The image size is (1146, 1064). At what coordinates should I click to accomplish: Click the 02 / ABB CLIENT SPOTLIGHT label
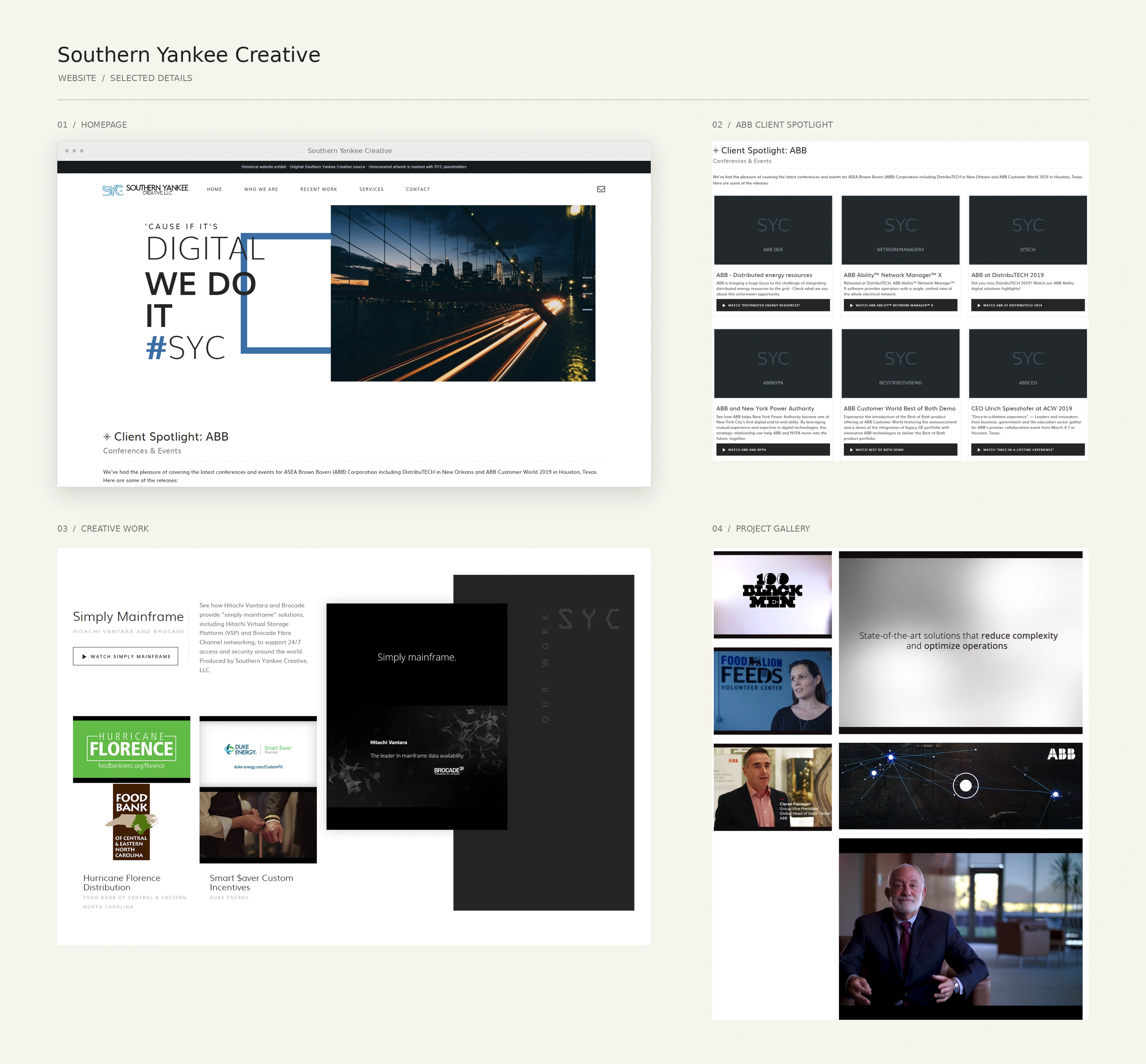(x=772, y=125)
